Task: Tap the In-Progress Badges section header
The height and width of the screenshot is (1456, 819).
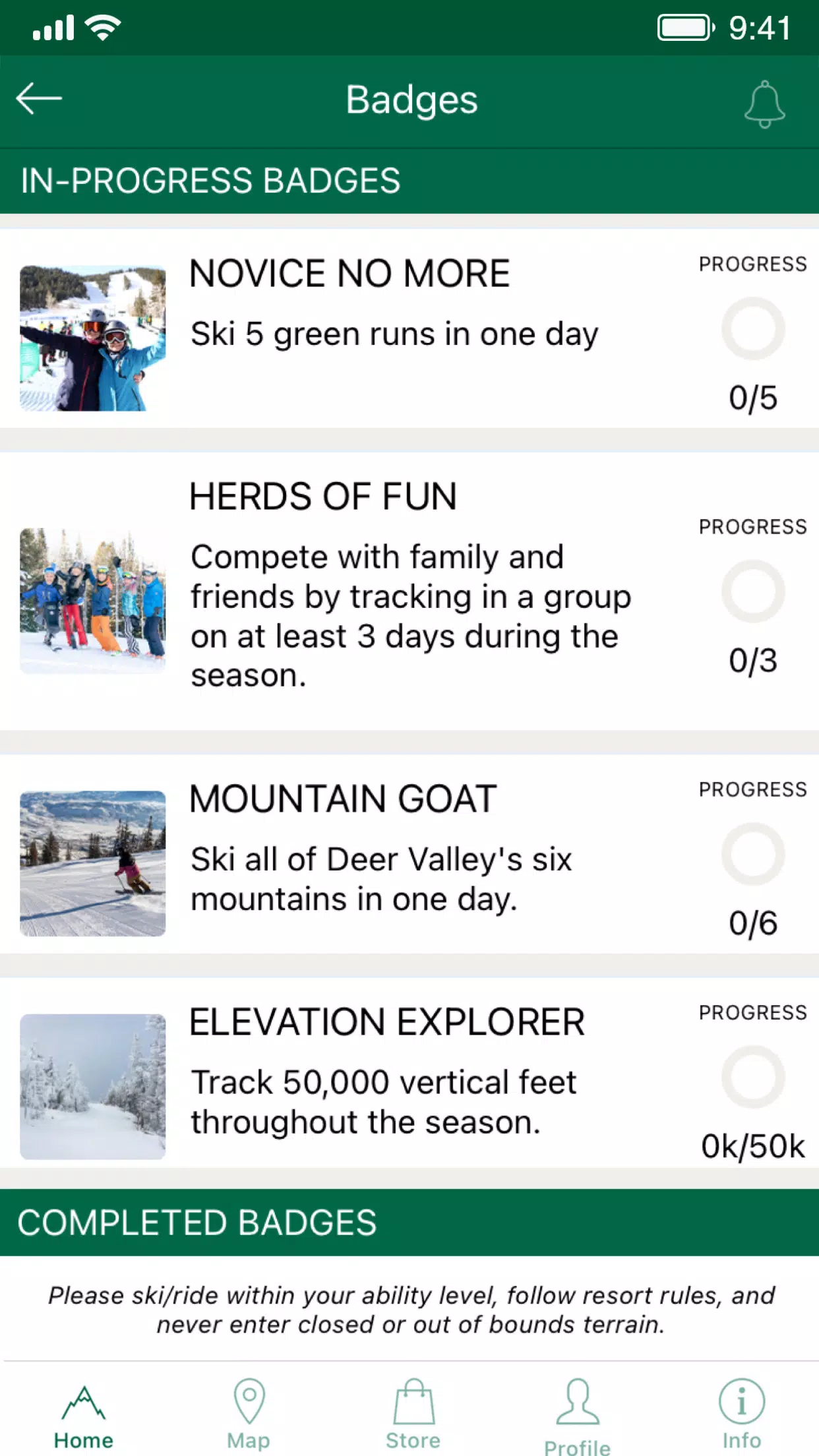Action: [x=210, y=181]
